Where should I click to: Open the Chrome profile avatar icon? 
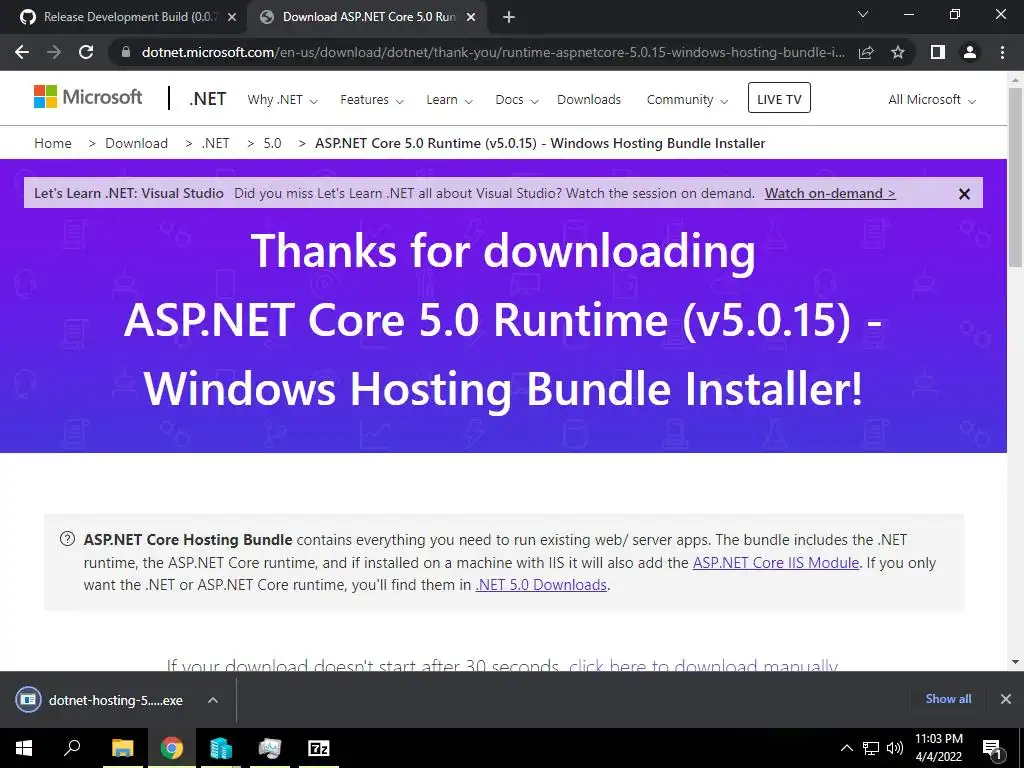point(970,52)
